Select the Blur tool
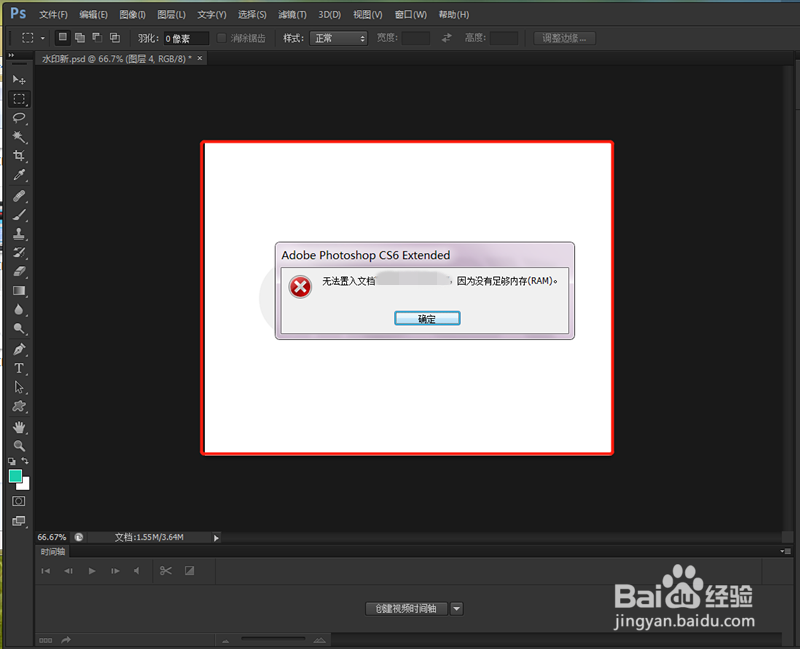The image size is (800, 649). tap(19, 310)
